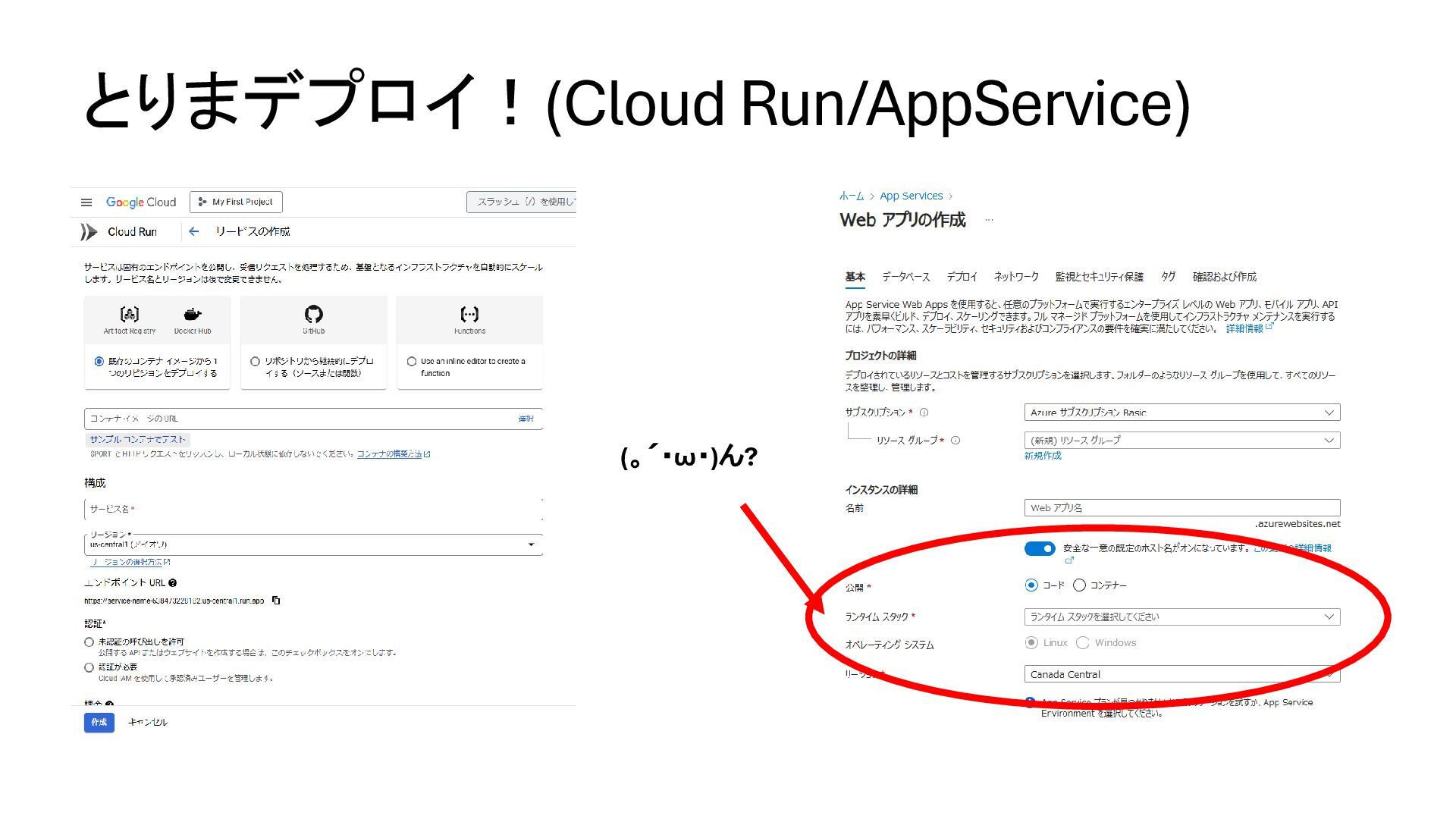
Task: Select 認証が必要 radio button
Action: [x=89, y=668]
